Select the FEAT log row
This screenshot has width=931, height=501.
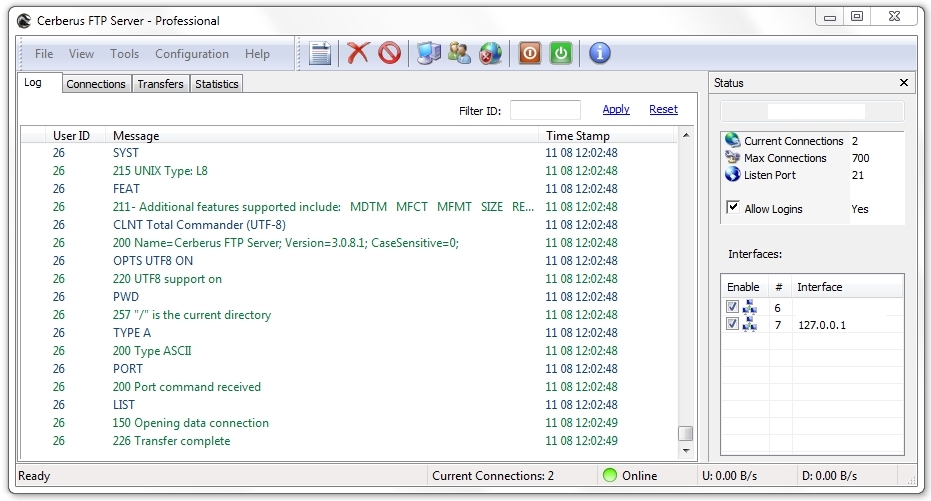[x=349, y=189]
